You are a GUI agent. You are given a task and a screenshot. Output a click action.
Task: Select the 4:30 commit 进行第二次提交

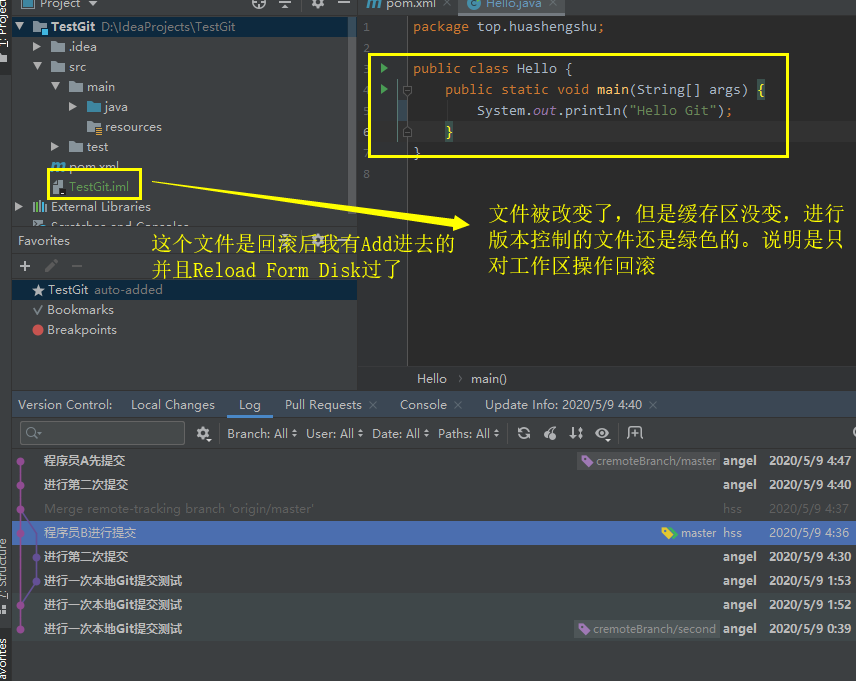point(434,557)
